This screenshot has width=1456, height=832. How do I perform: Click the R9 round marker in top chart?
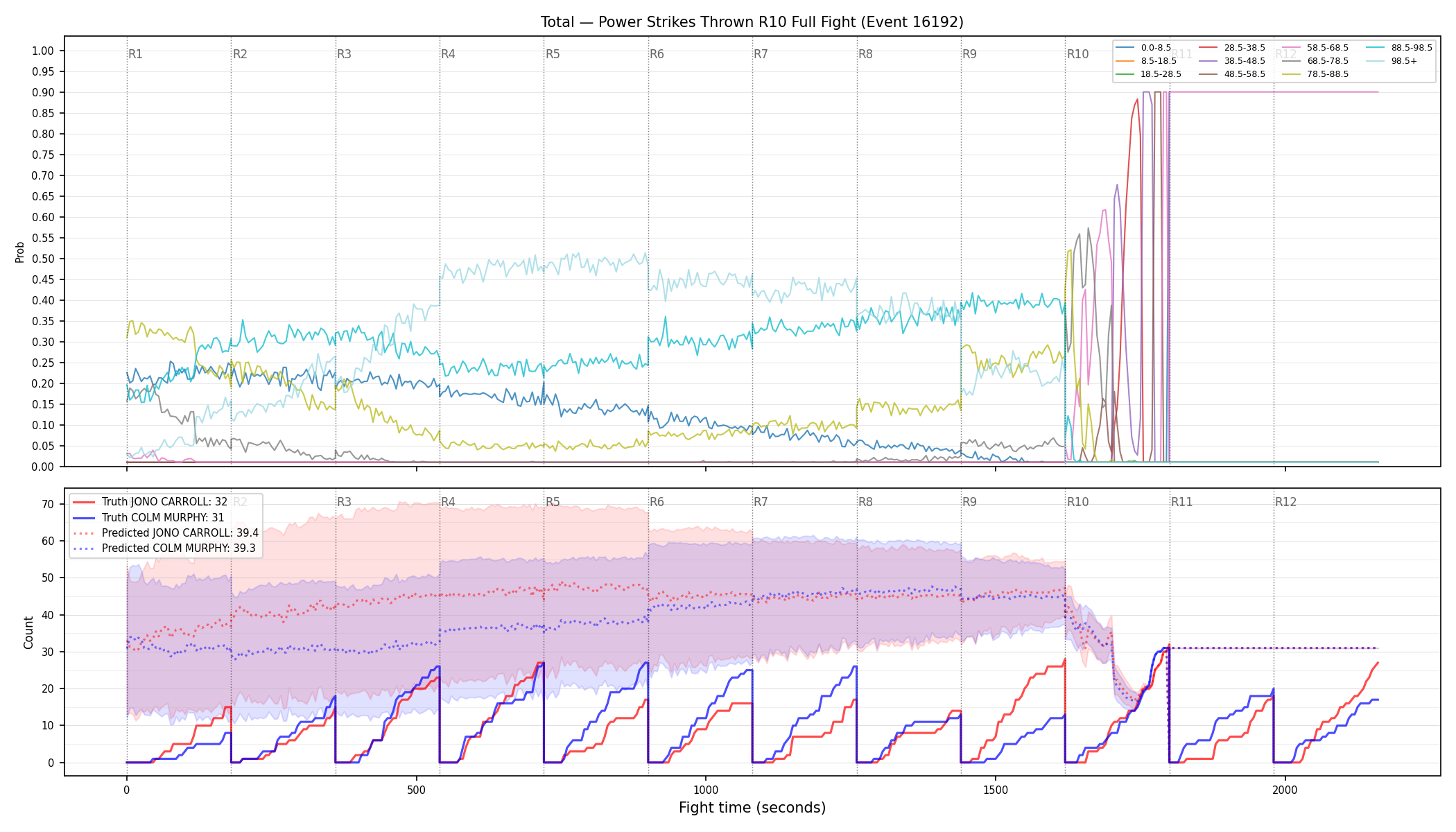pyautogui.click(x=969, y=54)
